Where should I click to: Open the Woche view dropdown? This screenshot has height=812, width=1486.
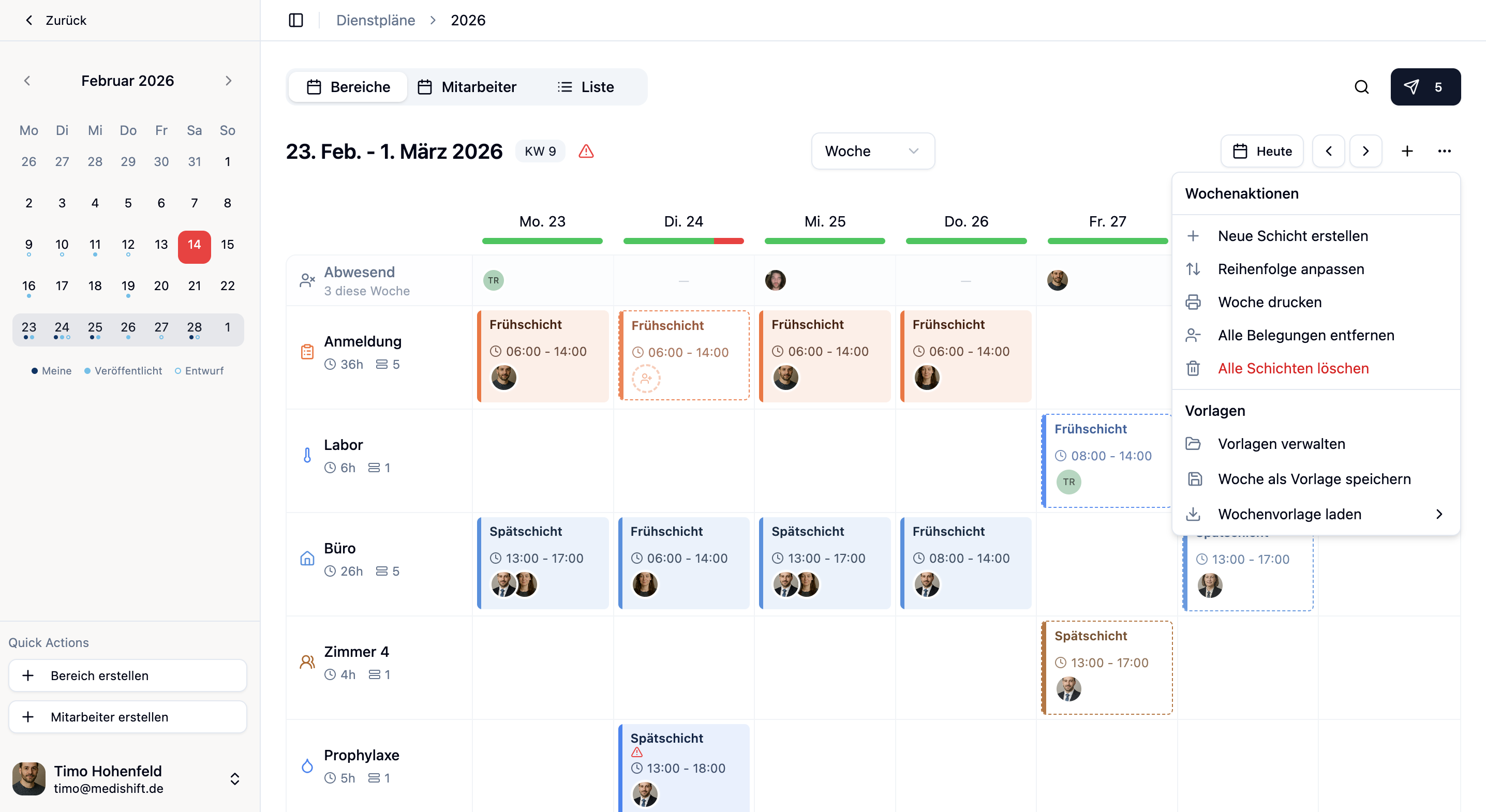coord(872,151)
